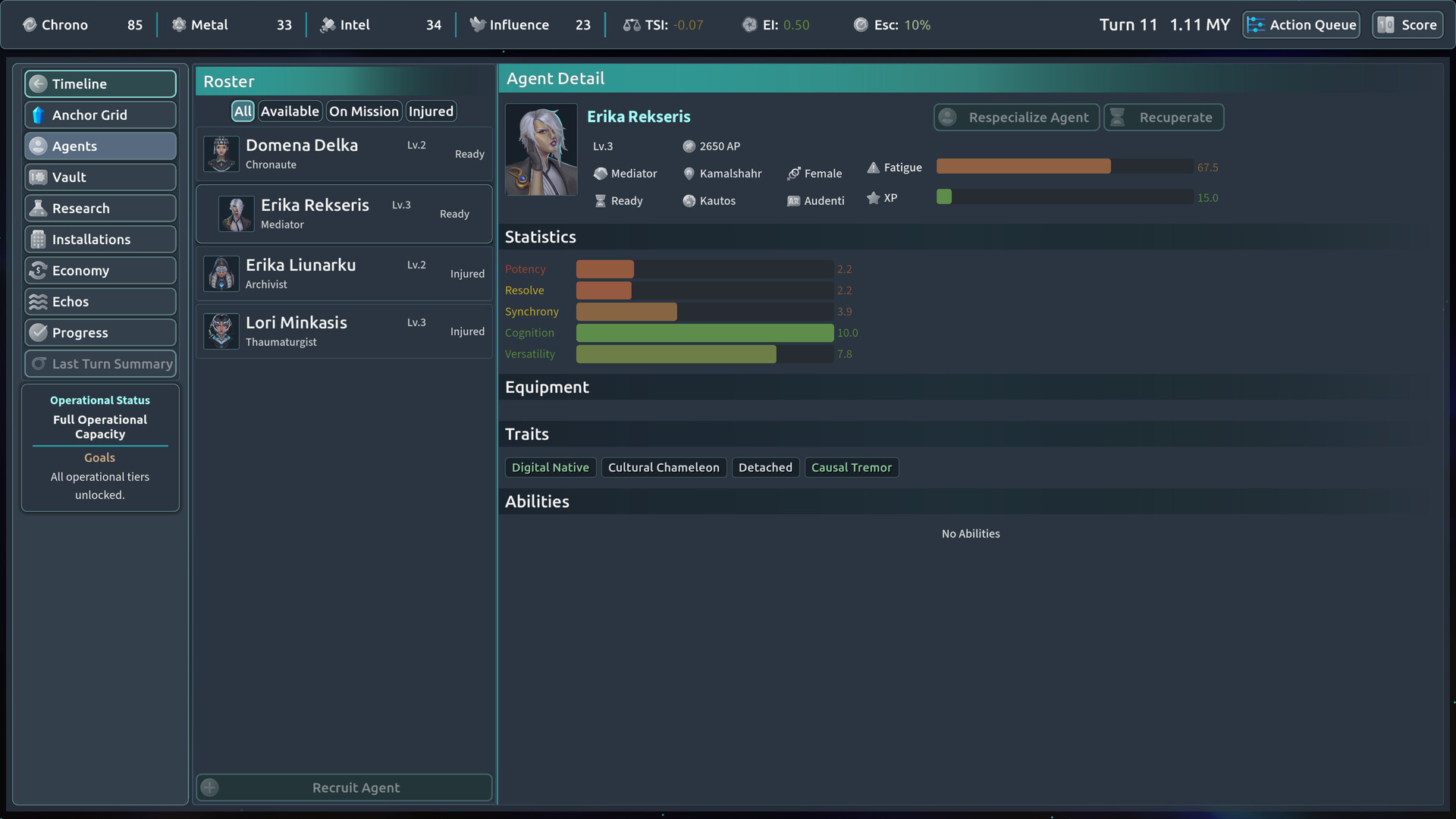The width and height of the screenshot is (1456, 819).
Task: Click Respecialize Agent button
Action: pos(1016,118)
